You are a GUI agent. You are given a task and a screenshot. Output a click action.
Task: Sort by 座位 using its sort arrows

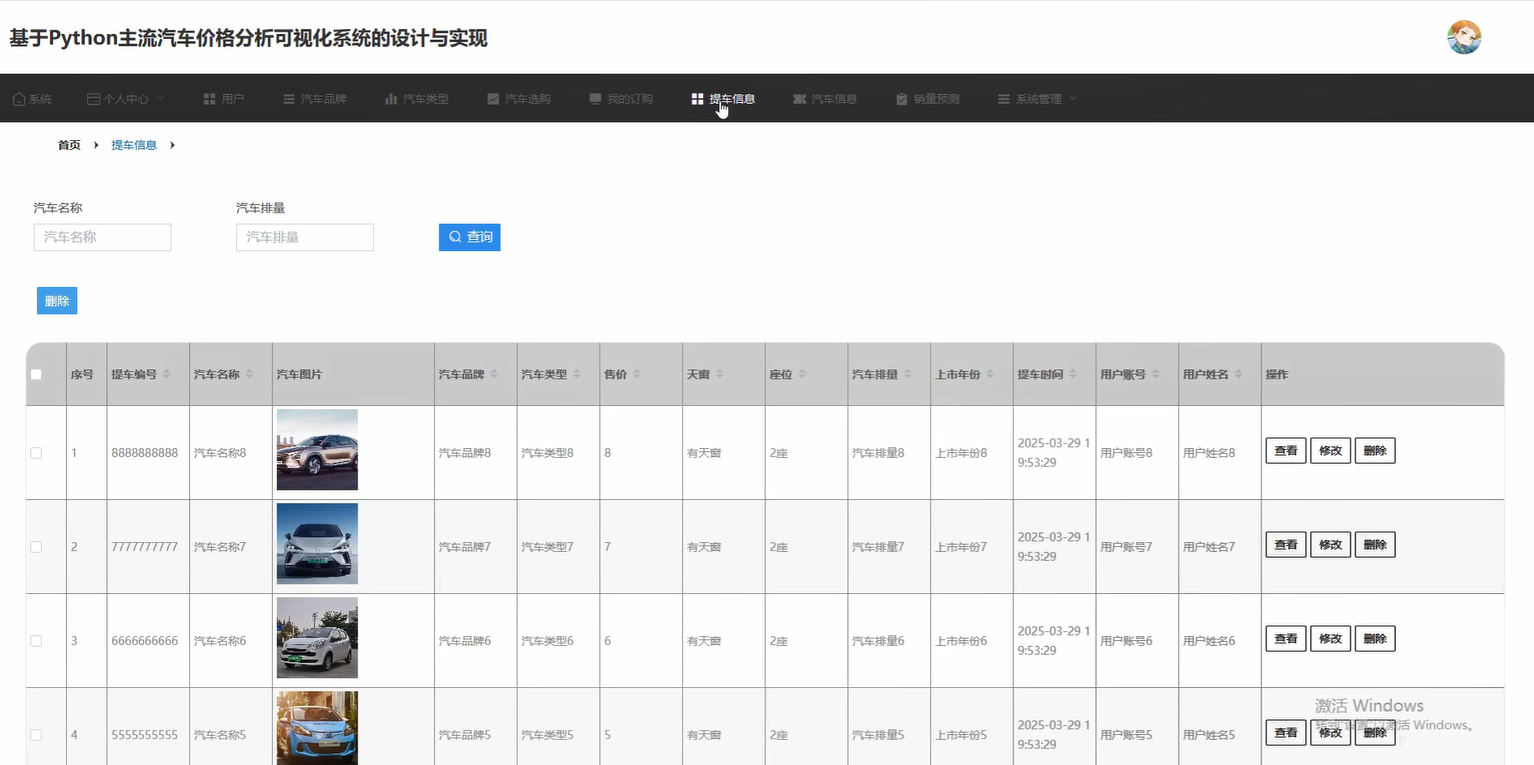point(802,374)
